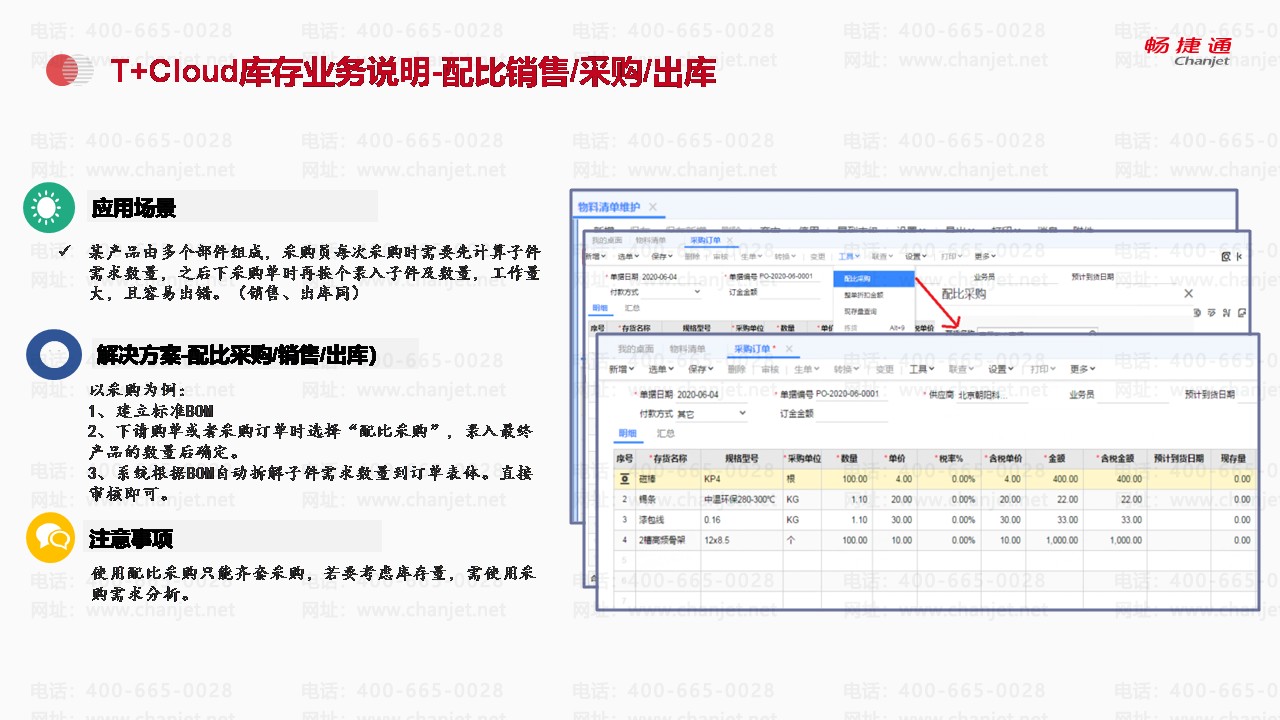Switch to 物料清单 tab in front window
The image size is (1280, 720).
coord(687,349)
